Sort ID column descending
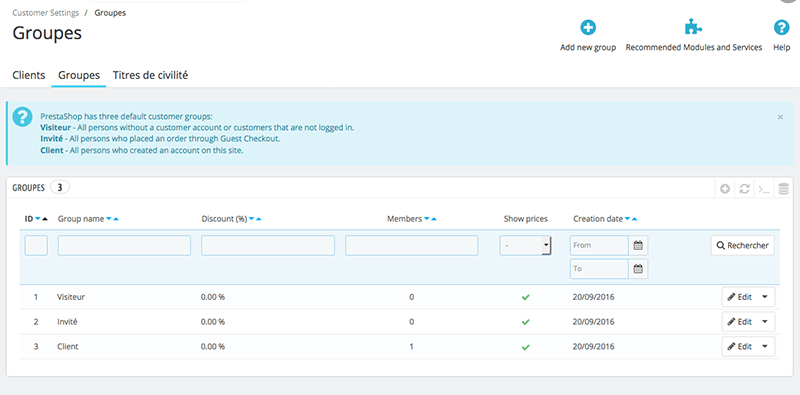 coord(38,219)
